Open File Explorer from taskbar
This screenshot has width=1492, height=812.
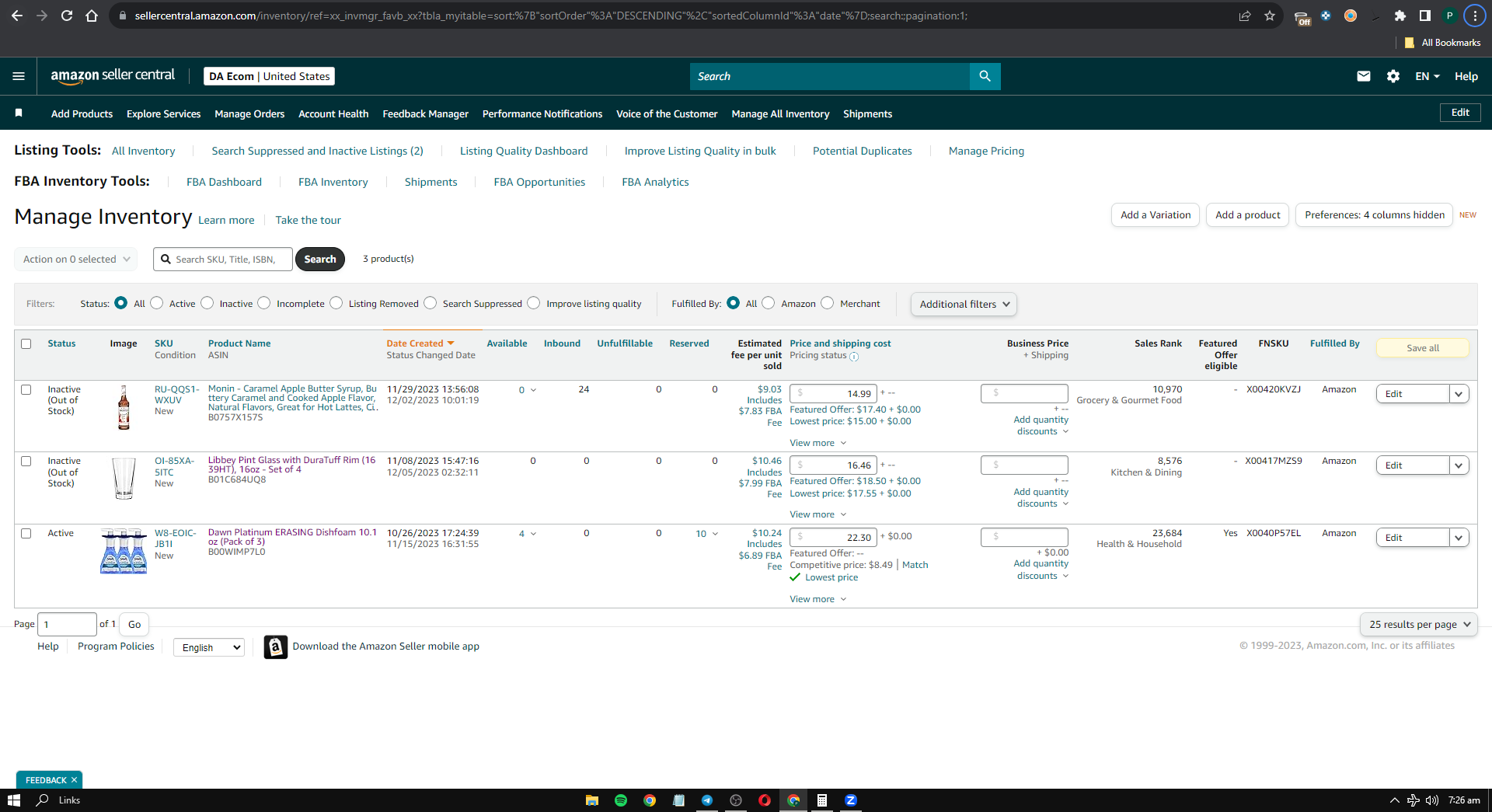(x=592, y=800)
